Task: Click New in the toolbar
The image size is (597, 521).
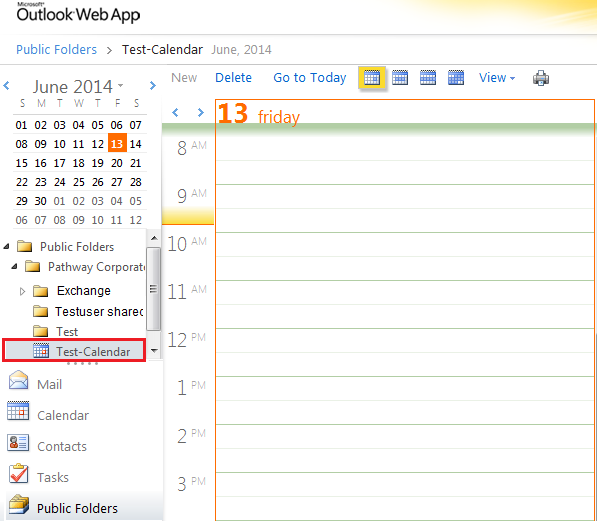Action: pos(184,78)
